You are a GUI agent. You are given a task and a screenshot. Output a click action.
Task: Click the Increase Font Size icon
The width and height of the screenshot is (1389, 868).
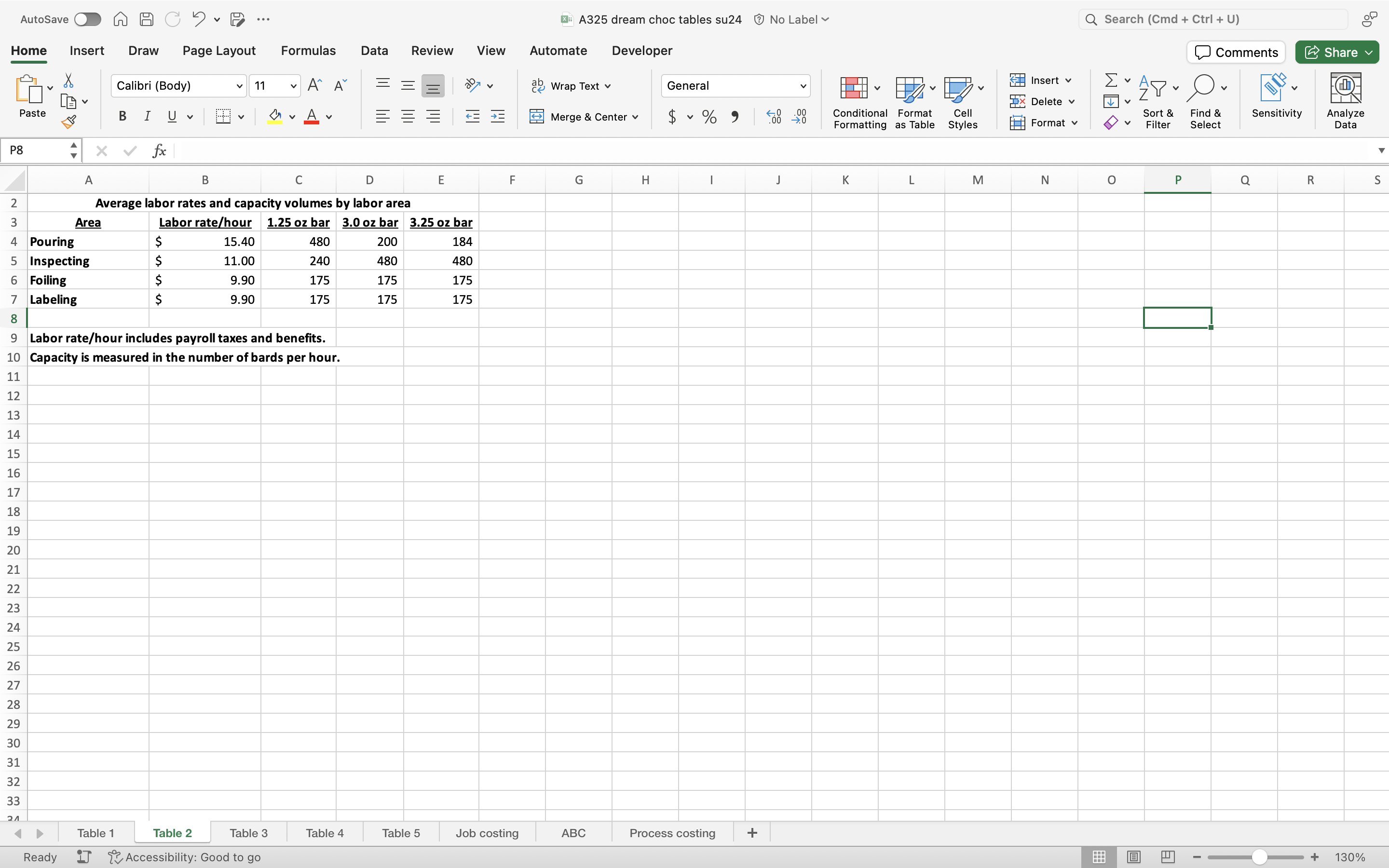point(314,85)
